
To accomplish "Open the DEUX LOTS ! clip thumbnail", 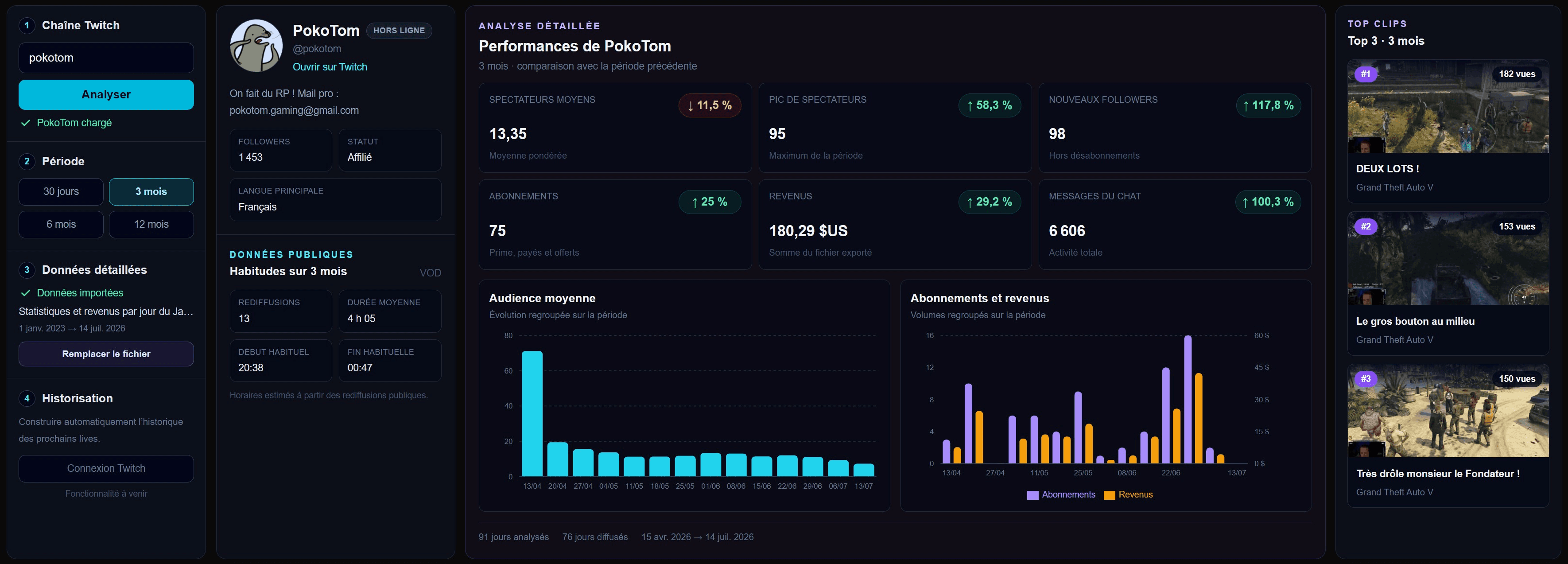I will pos(1448,106).
